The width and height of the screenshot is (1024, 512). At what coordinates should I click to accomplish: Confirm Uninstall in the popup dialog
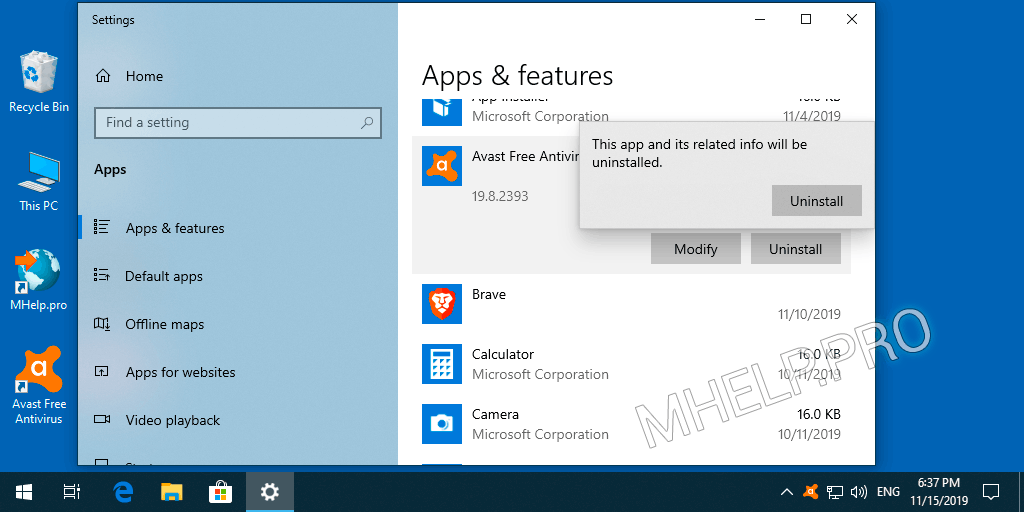[x=816, y=200]
